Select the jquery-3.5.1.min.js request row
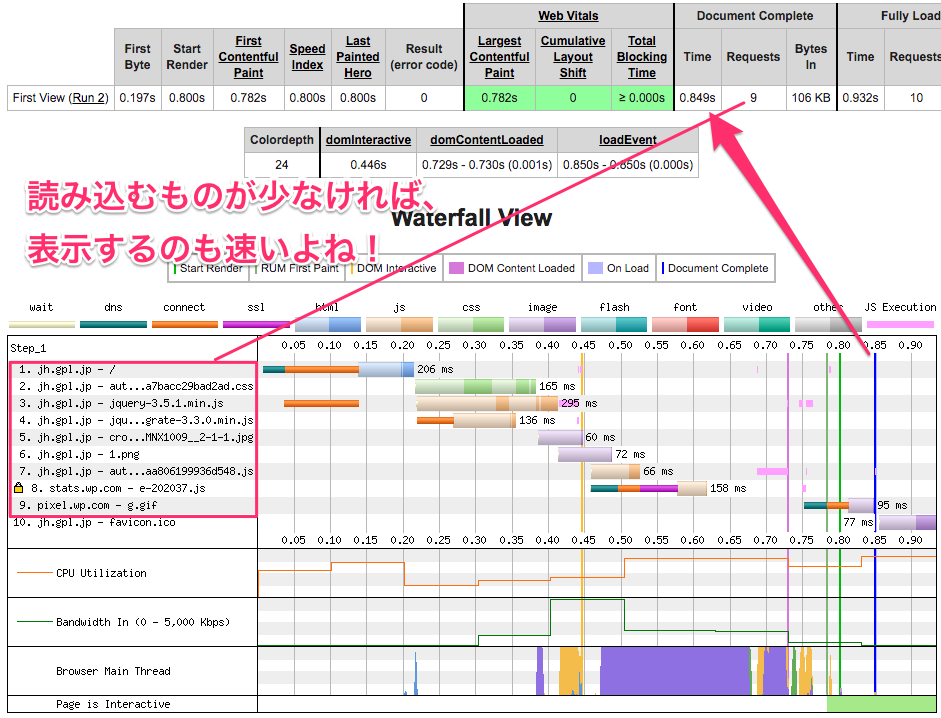Image resolution: width=941 pixels, height=718 pixels. [136, 403]
